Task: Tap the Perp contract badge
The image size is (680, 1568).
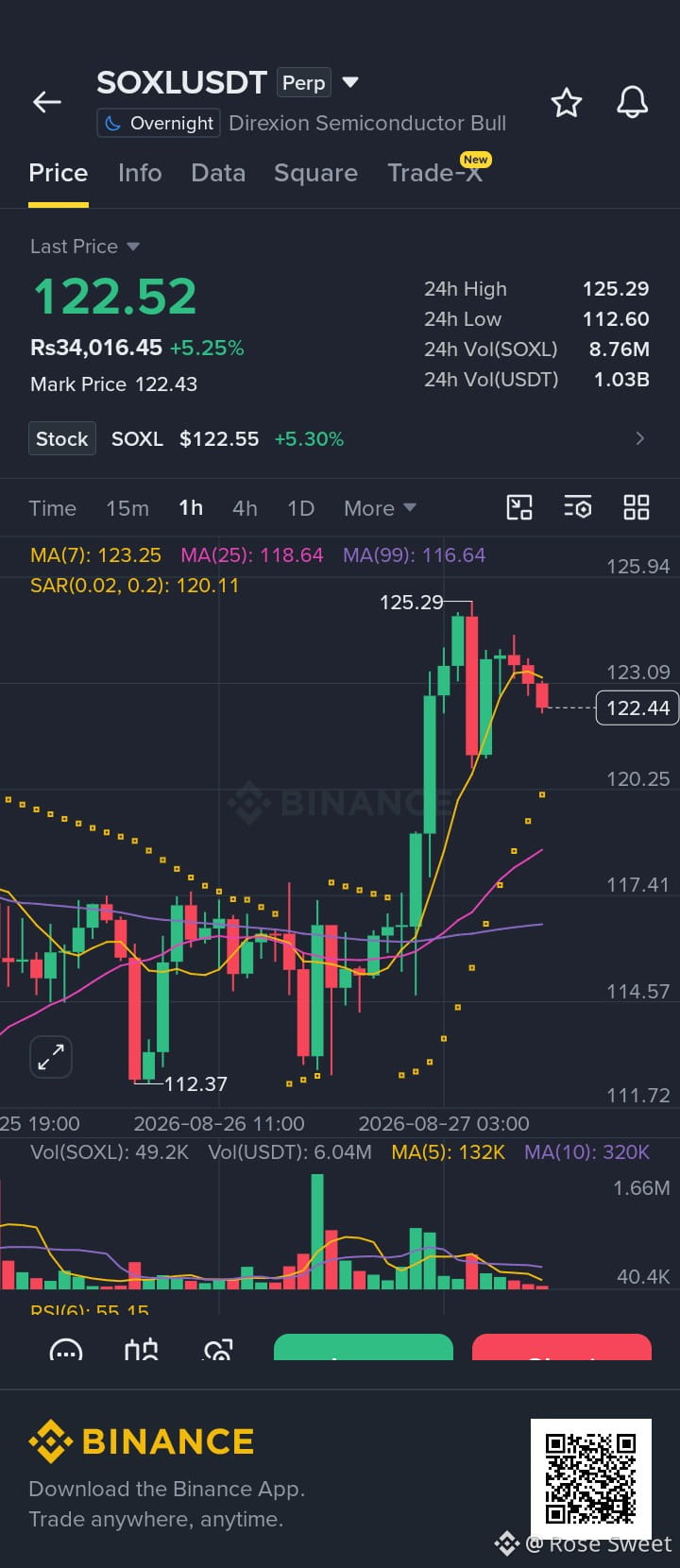Action: [304, 83]
